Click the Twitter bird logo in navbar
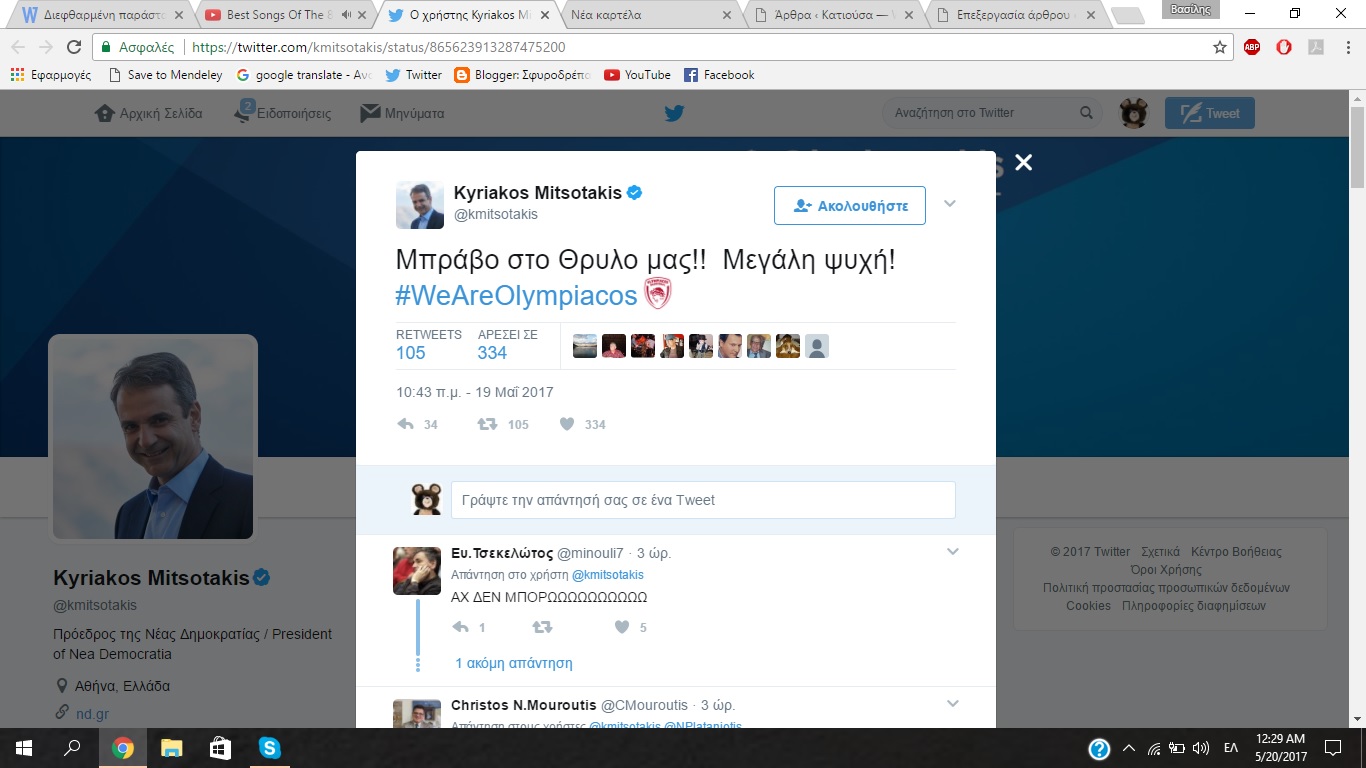Screen dimensions: 1366x768 tap(675, 113)
